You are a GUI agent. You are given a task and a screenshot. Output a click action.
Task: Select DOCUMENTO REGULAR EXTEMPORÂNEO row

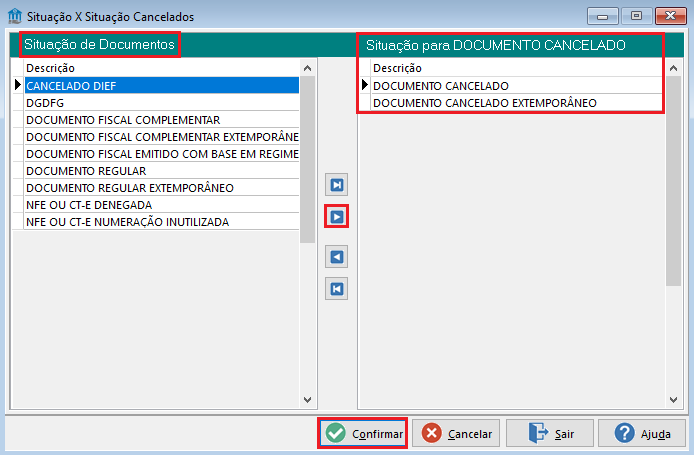[162, 188]
